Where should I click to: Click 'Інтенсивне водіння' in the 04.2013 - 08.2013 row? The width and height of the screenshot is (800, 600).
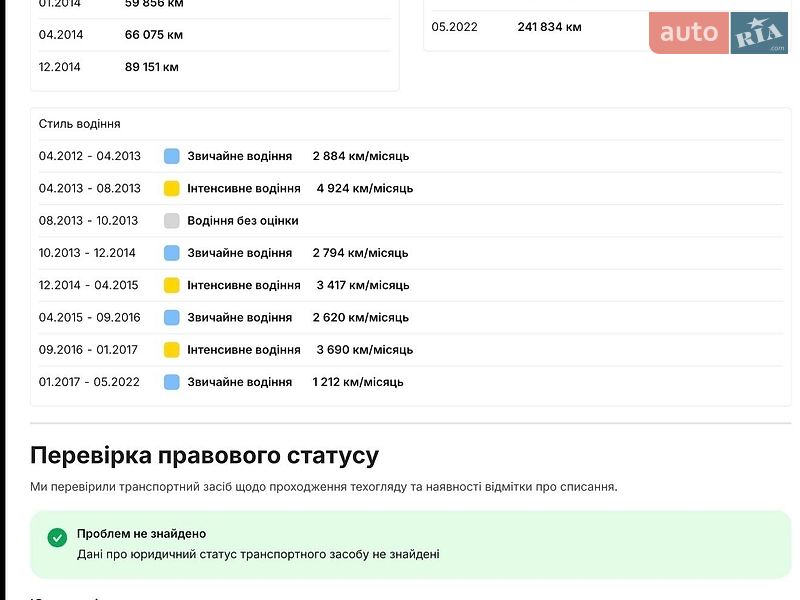244,188
